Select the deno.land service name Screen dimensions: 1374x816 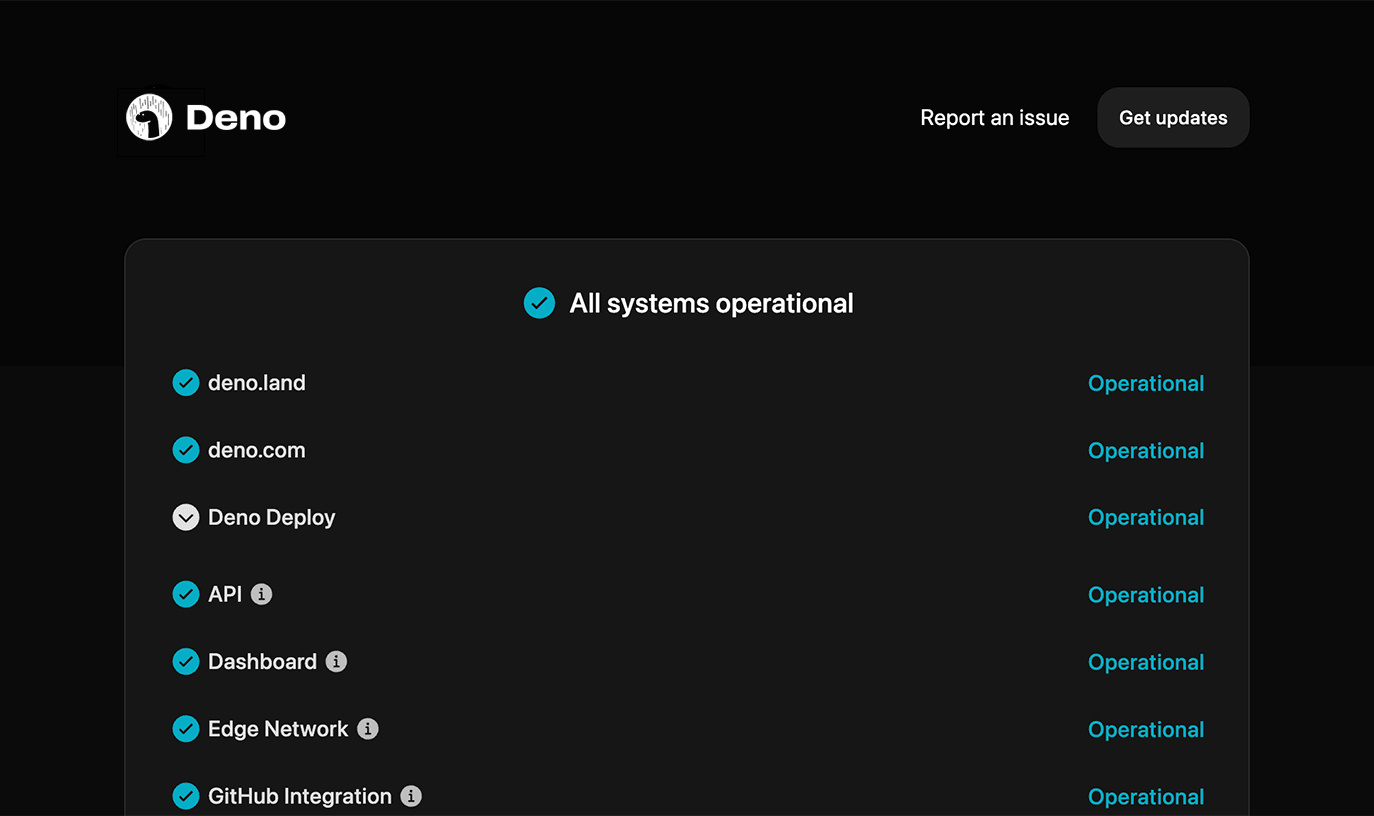coord(257,383)
